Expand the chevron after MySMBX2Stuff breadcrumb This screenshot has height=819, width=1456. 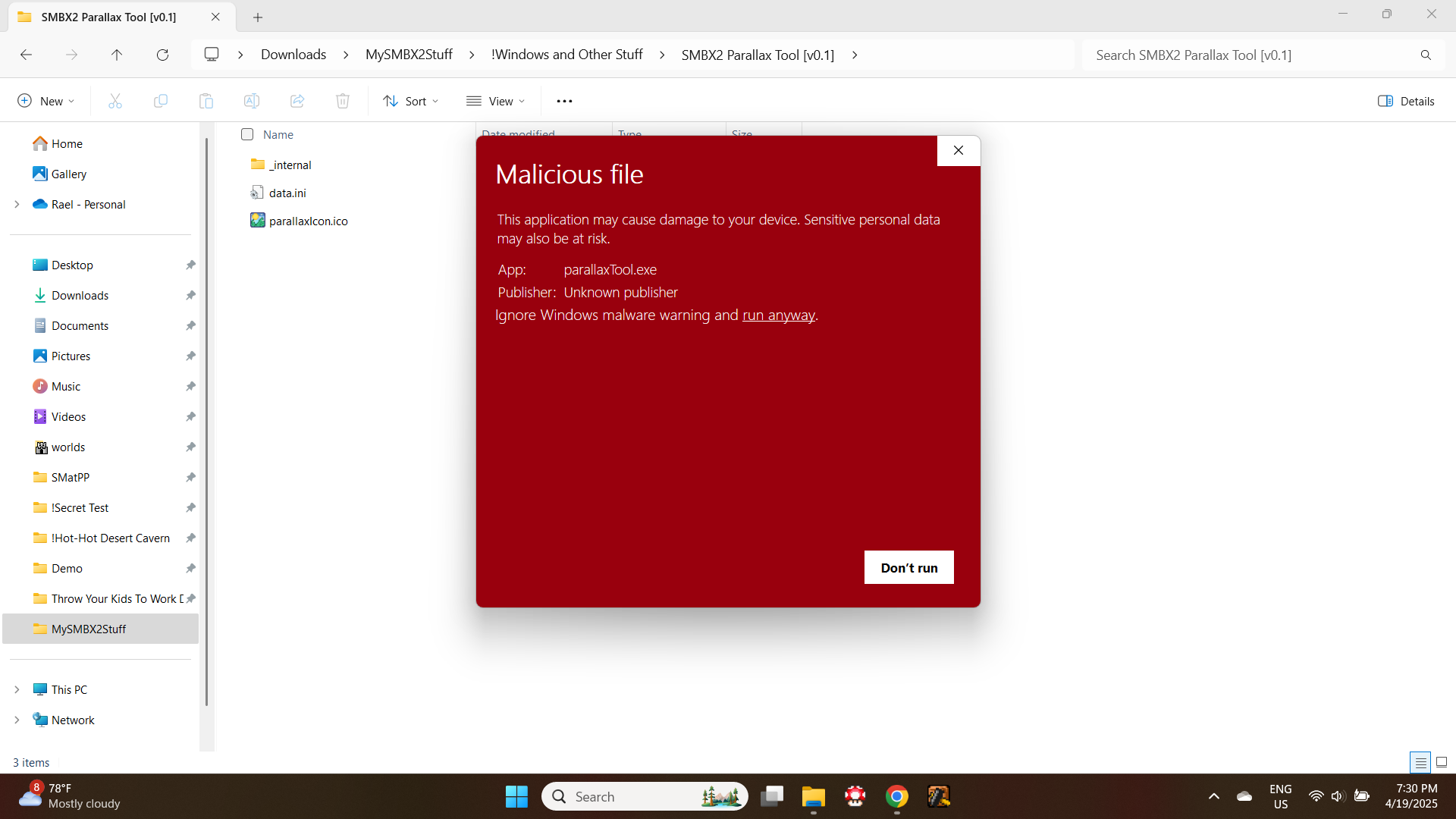[472, 55]
